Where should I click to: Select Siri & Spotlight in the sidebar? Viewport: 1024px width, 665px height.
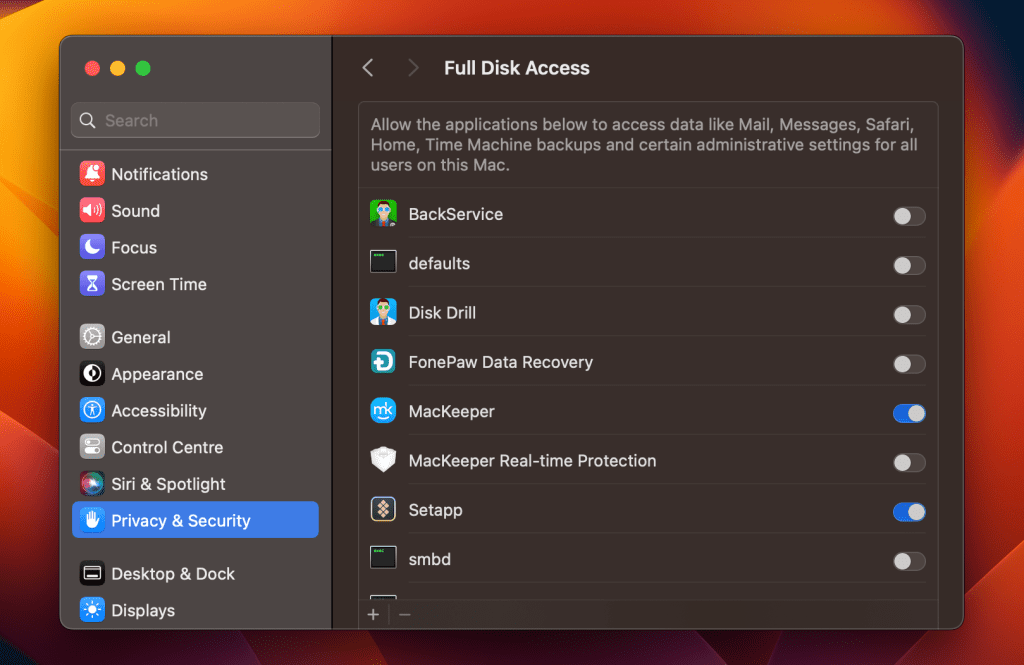(168, 484)
